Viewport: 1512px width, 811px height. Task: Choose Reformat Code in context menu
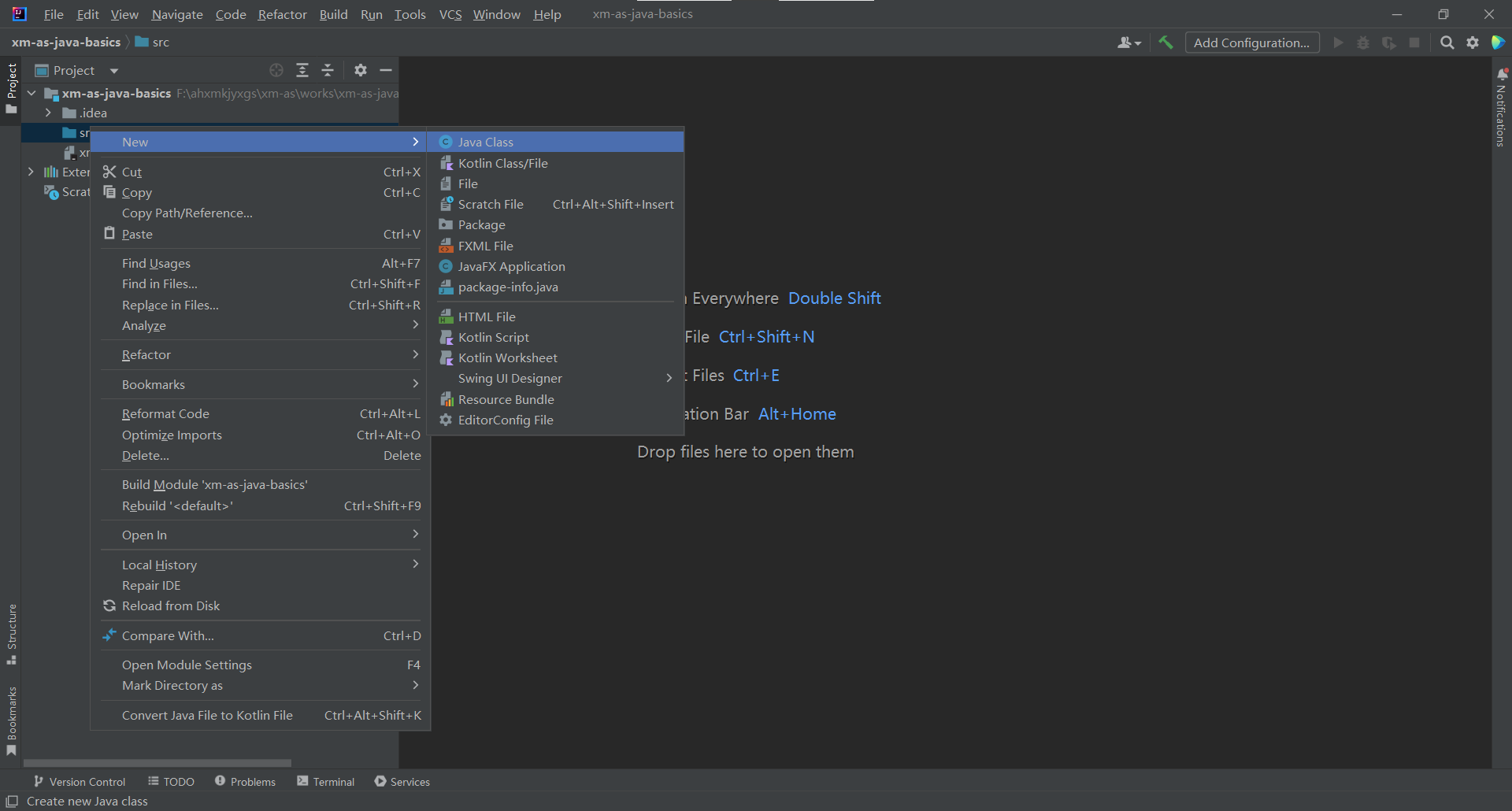pyautogui.click(x=261, y=413)
